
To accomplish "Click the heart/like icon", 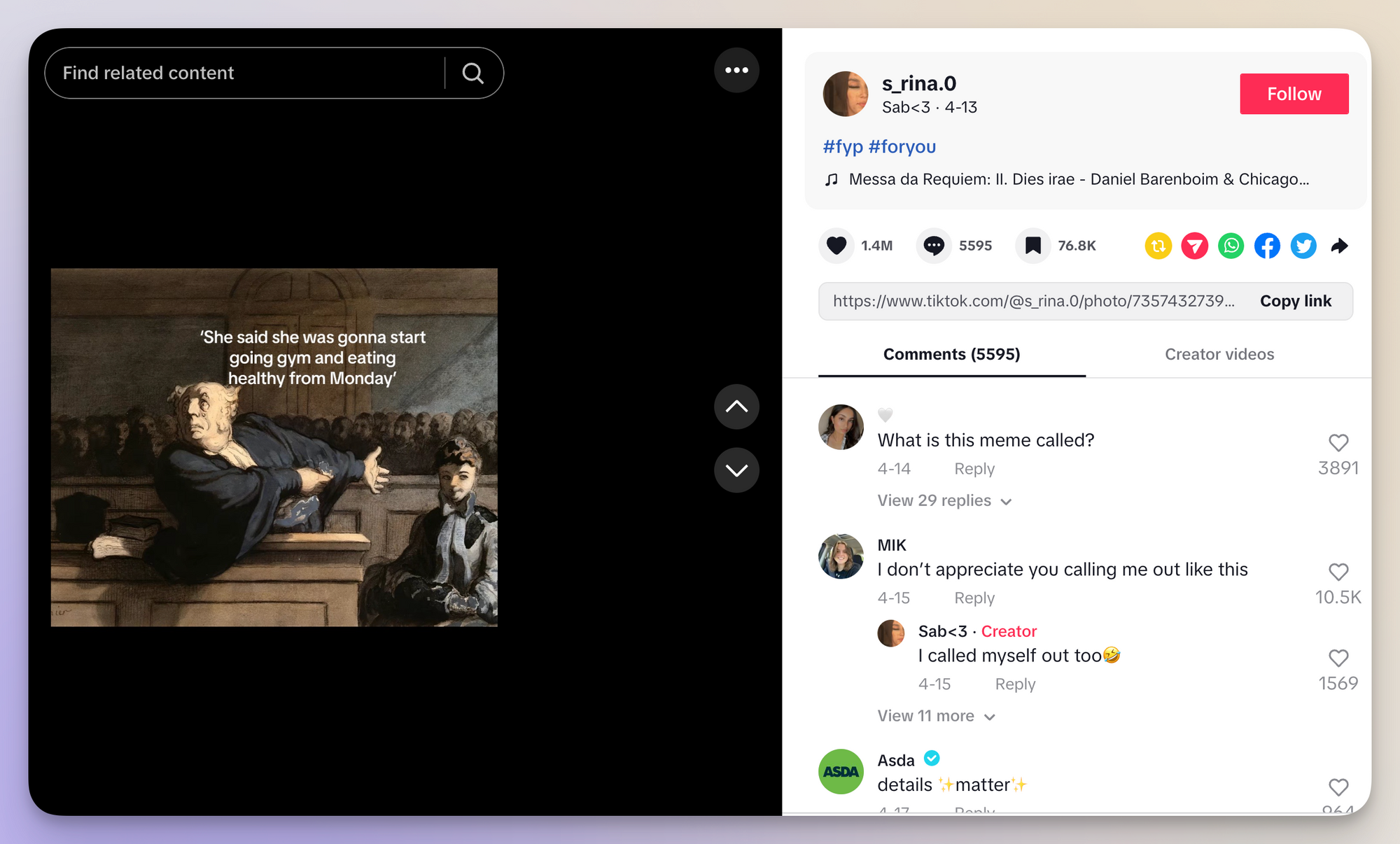I will [x=837, y=246].
